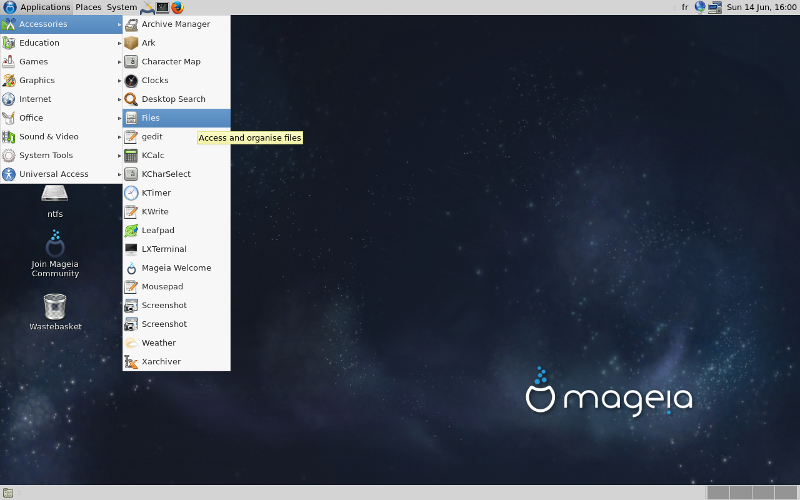Click the network globe tray icon
The image size is (800, 500).
tap(700, 7)
